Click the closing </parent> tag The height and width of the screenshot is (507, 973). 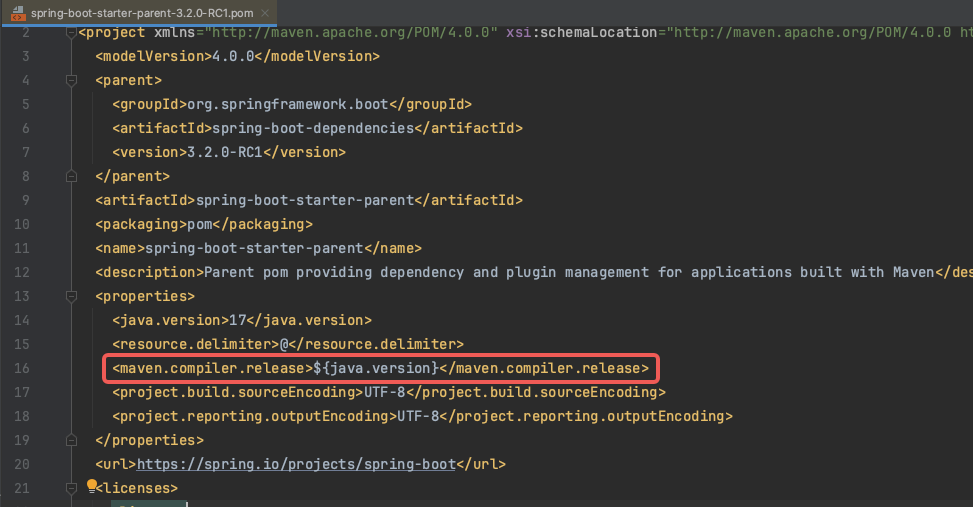pyautogui.click(x=133, y=176)
